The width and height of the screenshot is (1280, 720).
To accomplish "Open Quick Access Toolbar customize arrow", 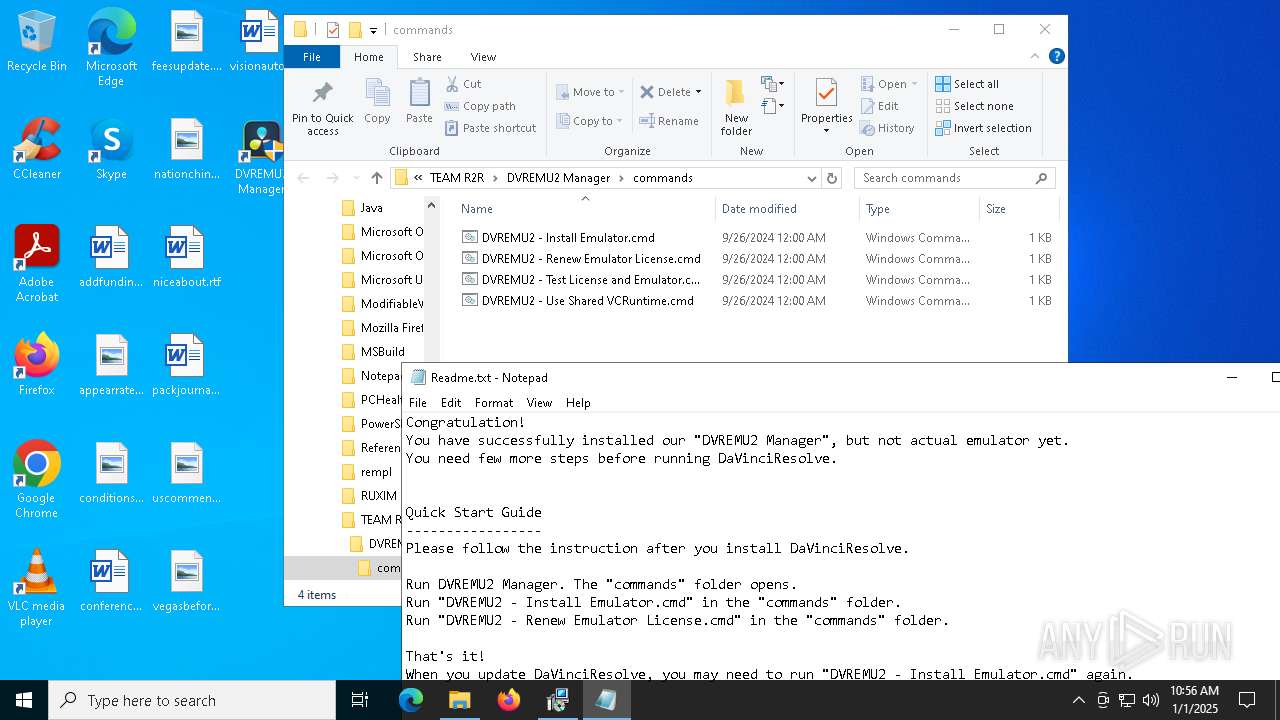I will 373,30.
